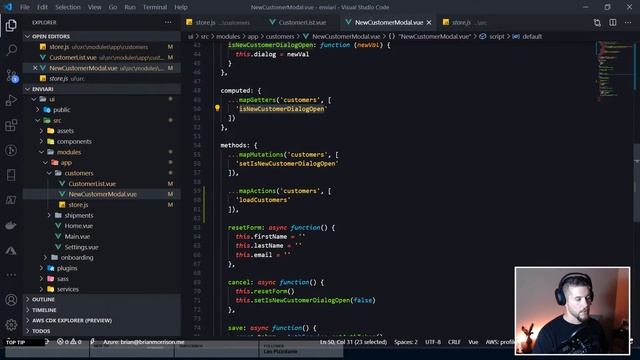
Task: Expand the assets folder
Action: click(41, 131)
